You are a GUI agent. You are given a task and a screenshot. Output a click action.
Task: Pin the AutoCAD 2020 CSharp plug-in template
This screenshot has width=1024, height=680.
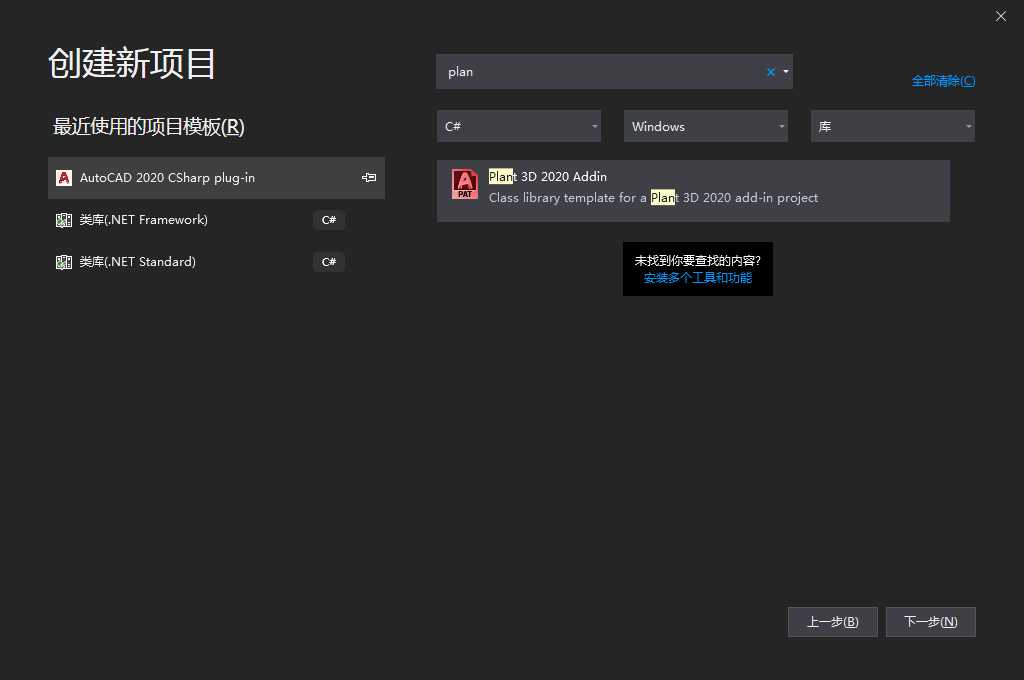point(369,178)
